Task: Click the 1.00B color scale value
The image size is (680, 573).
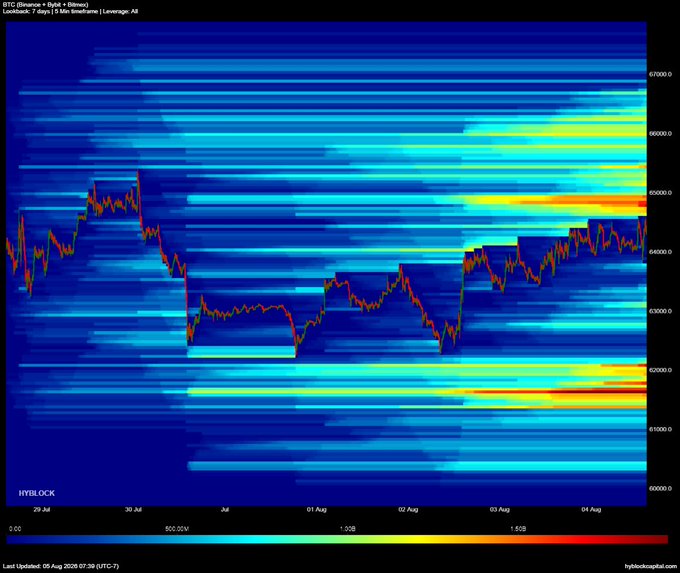Action: click(347, 529)
